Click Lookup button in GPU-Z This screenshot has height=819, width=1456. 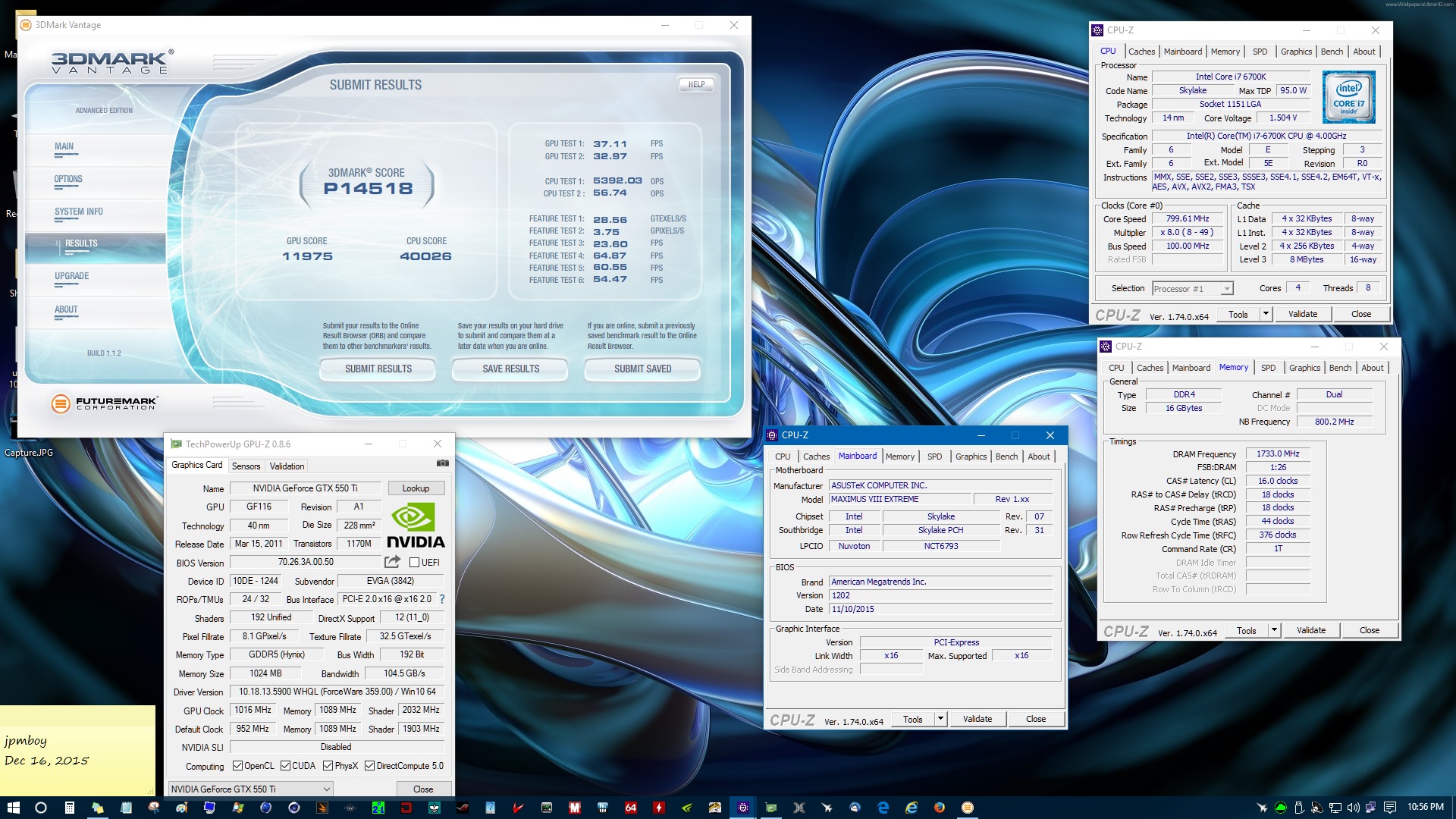(x=416, y=488)
